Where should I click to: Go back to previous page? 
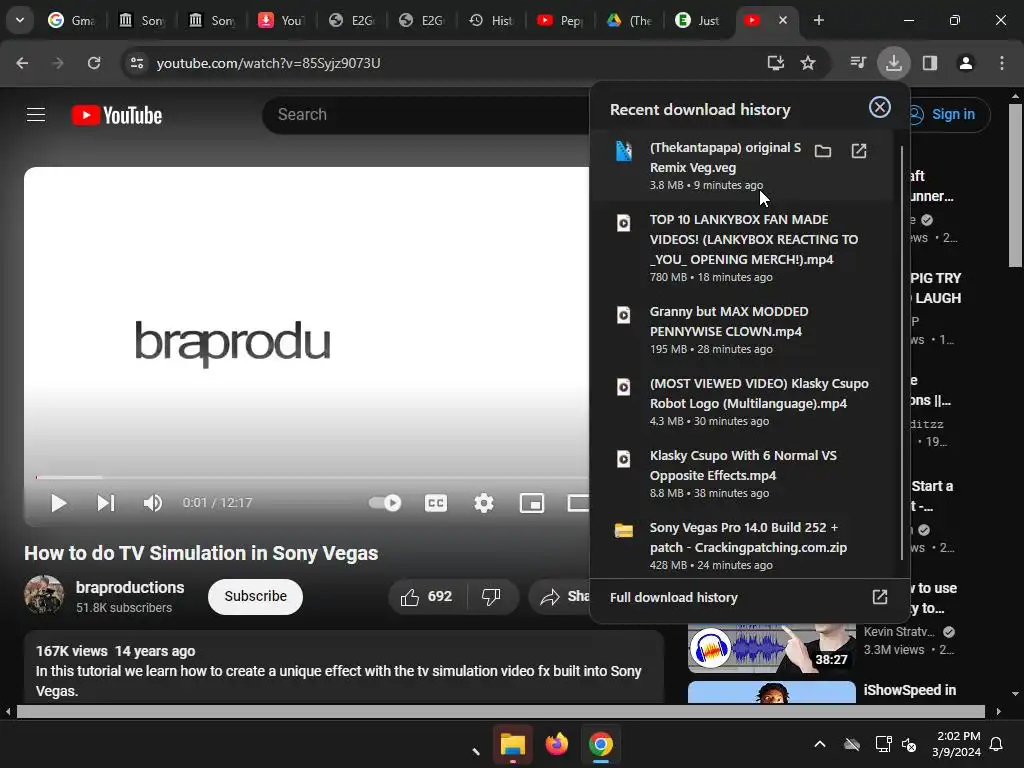tap(22, 63)
